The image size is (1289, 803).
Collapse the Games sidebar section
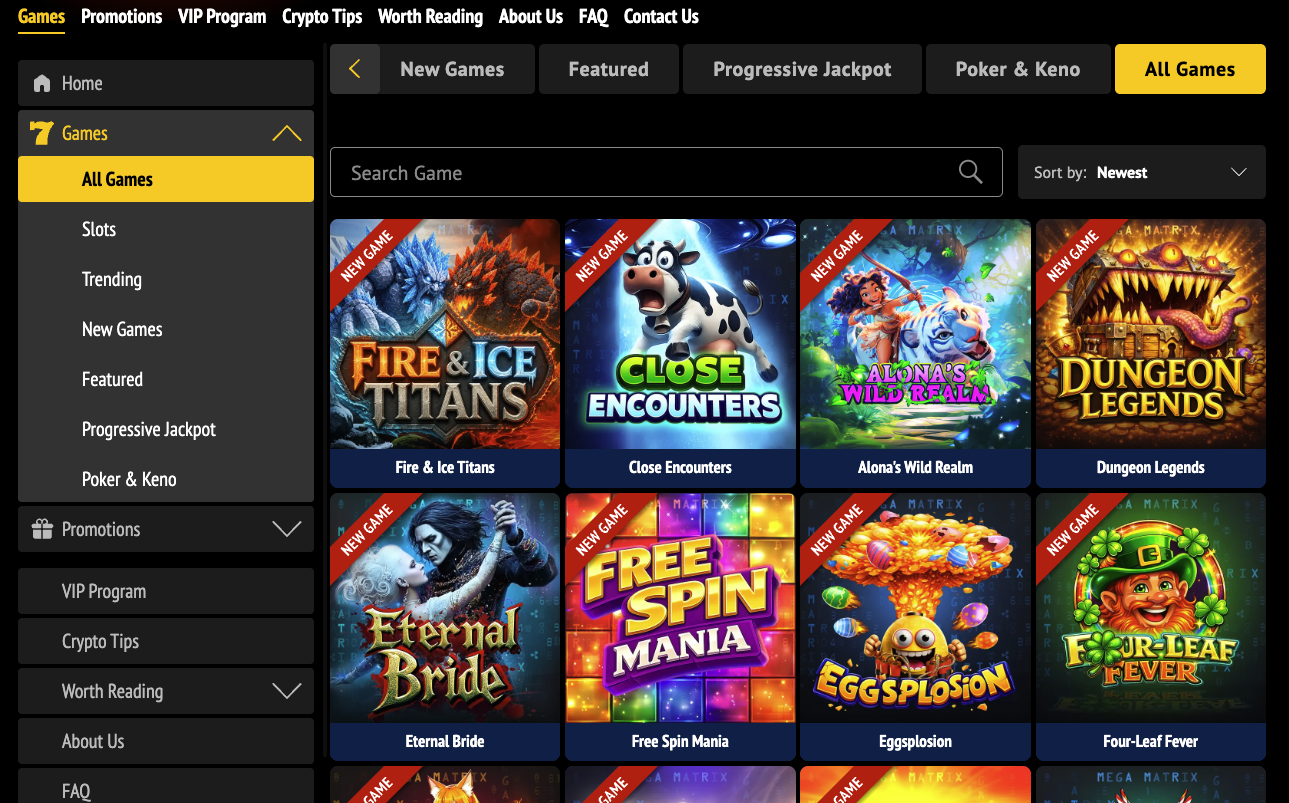tap(287, 133)
